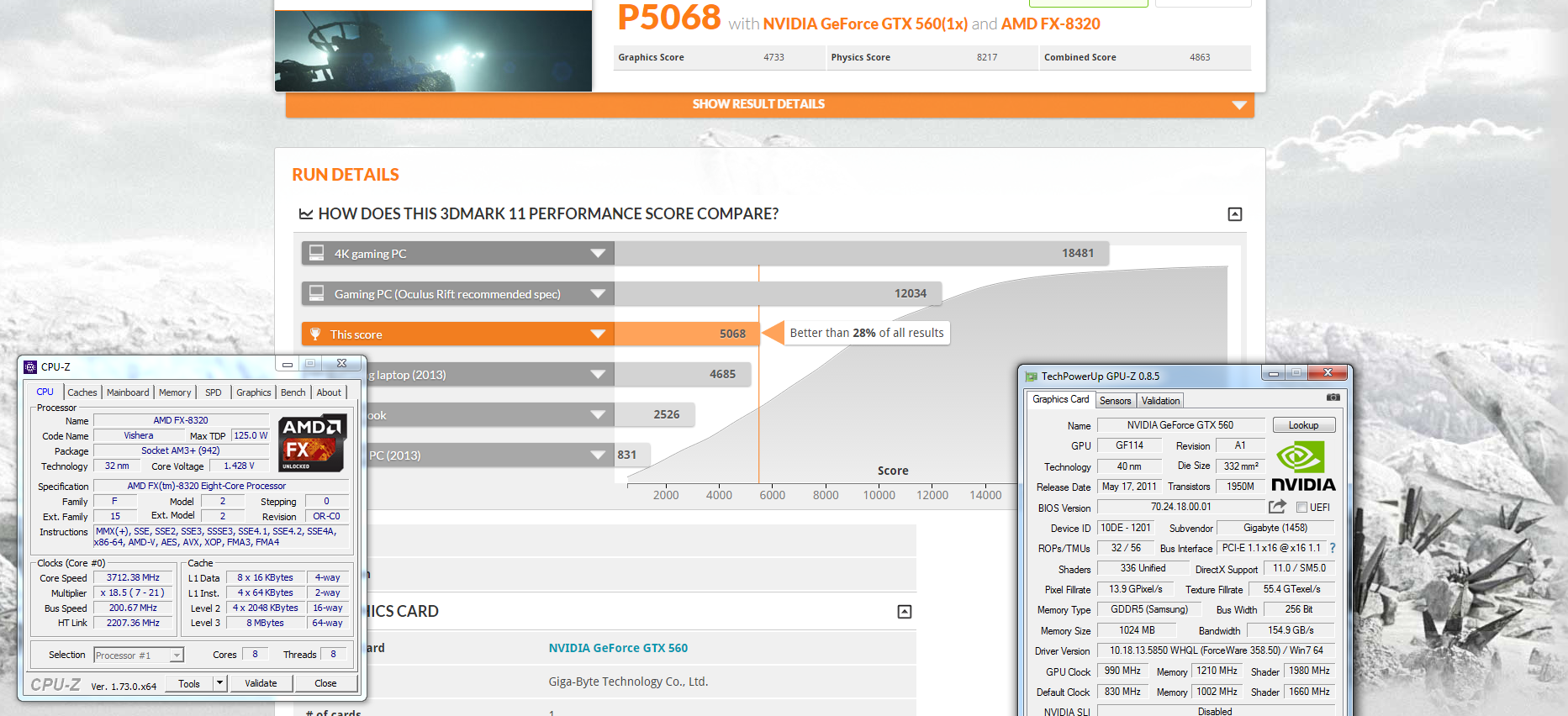Select the Graphics tab in CPU-Z
The image size is (1568, 716).
(253, 392)
